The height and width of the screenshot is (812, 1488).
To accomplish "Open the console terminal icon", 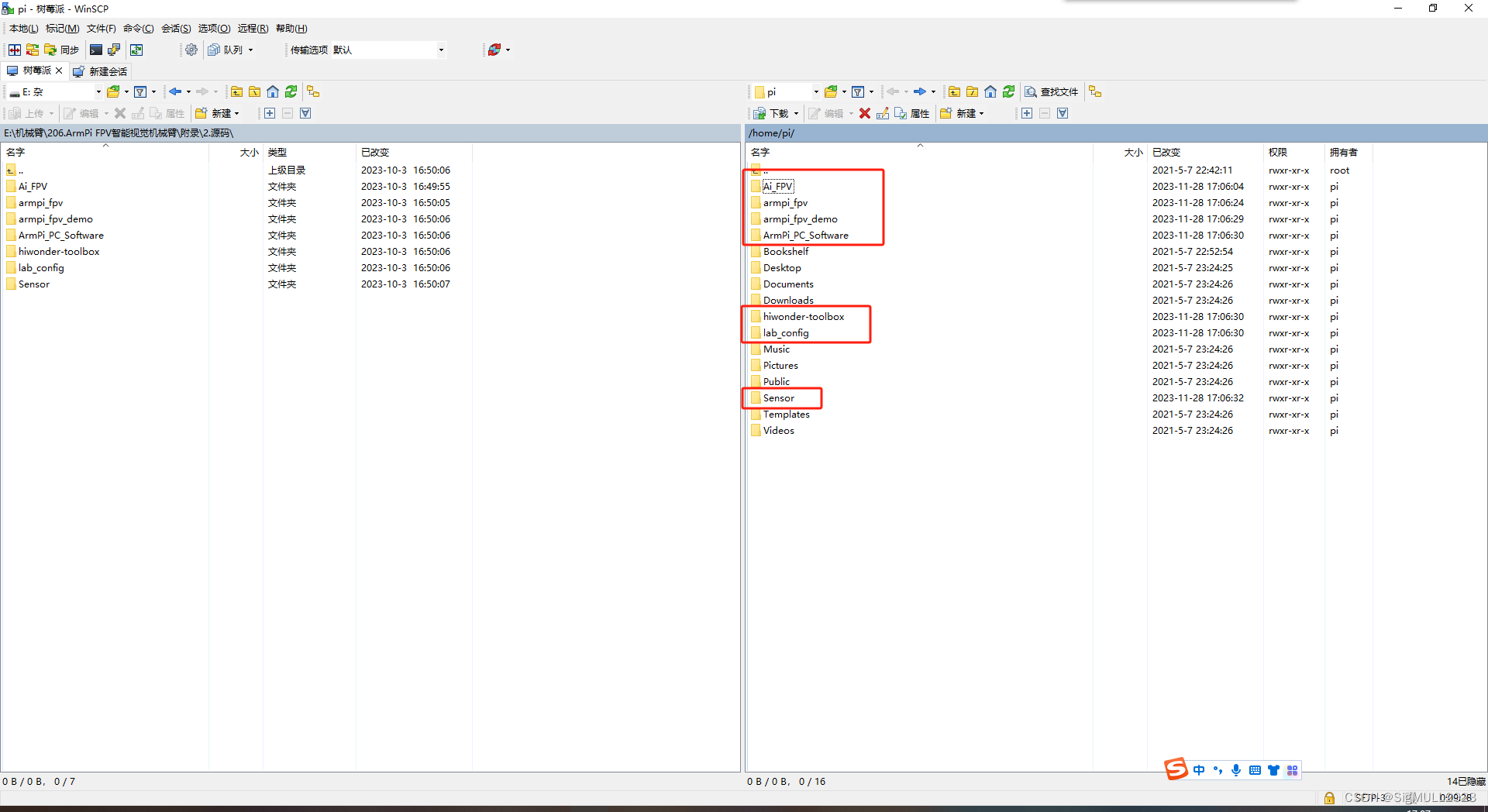I will tap(96, 50).
